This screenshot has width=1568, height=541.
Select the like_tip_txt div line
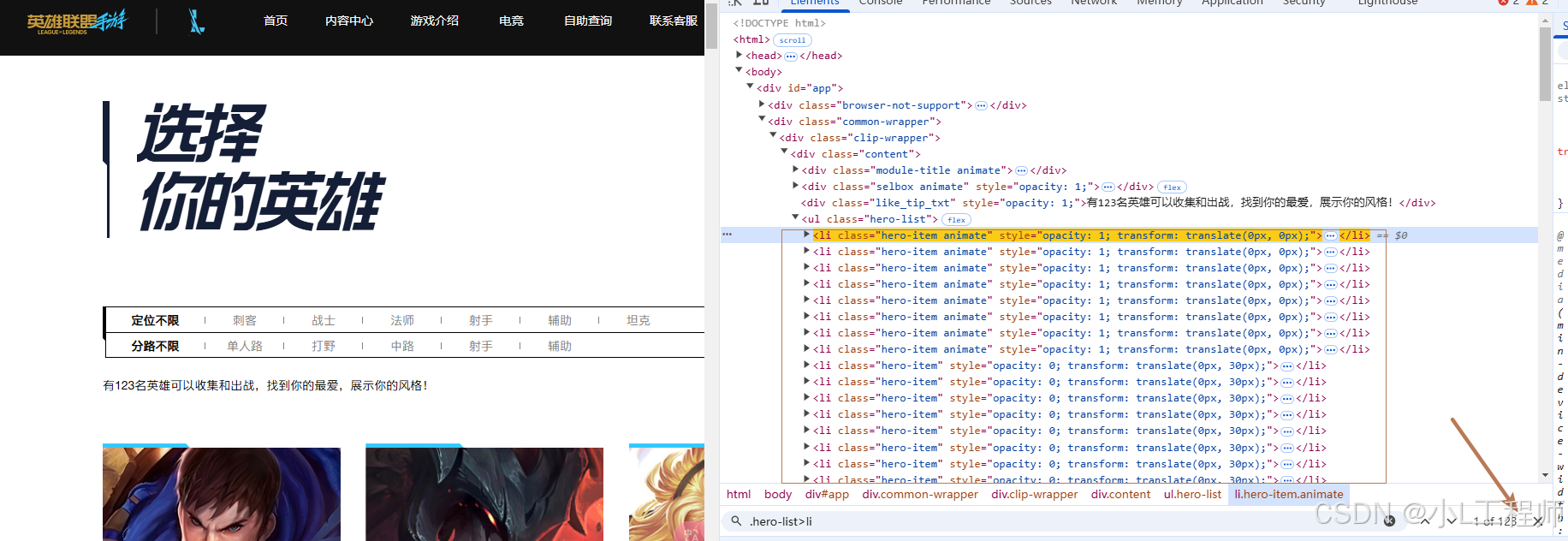pyautogui.click(x=1118, y=203)
